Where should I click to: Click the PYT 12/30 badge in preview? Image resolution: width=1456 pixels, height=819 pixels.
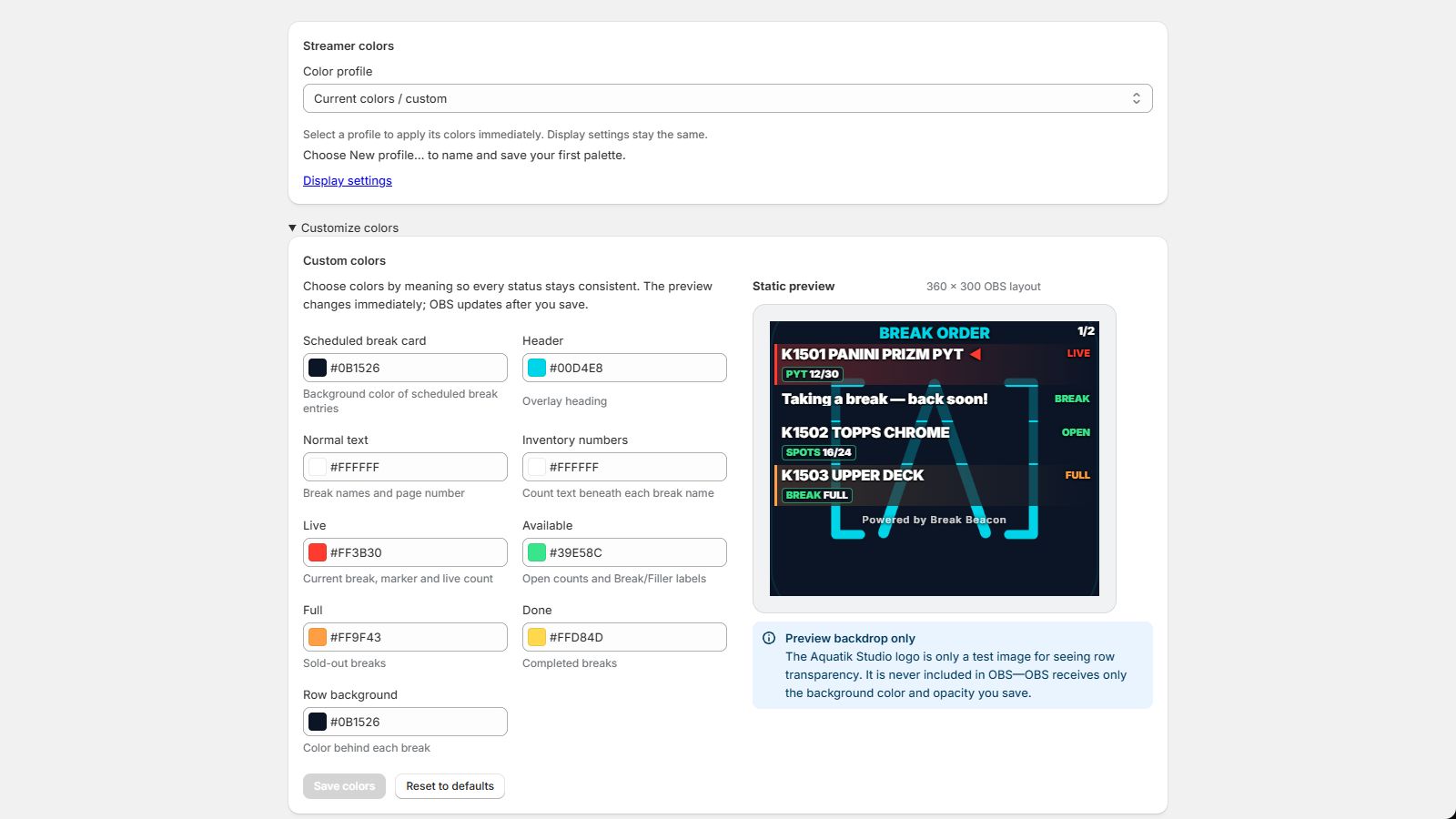click(x=813, y=374)
